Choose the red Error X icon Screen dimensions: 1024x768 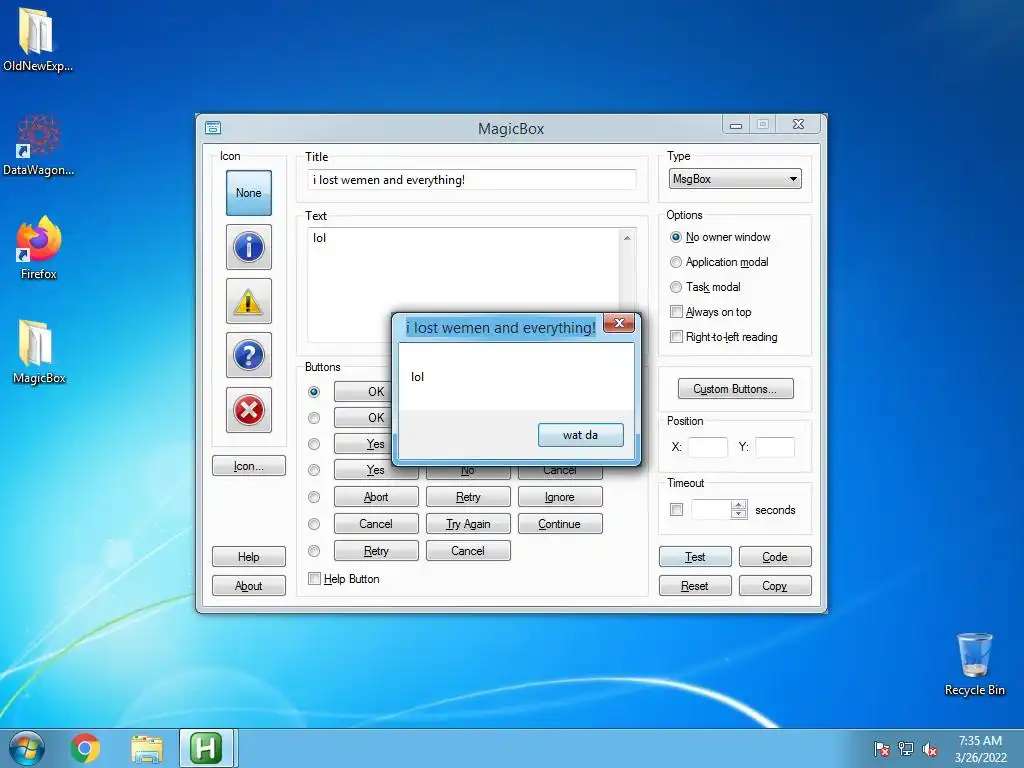pos(249,410)
